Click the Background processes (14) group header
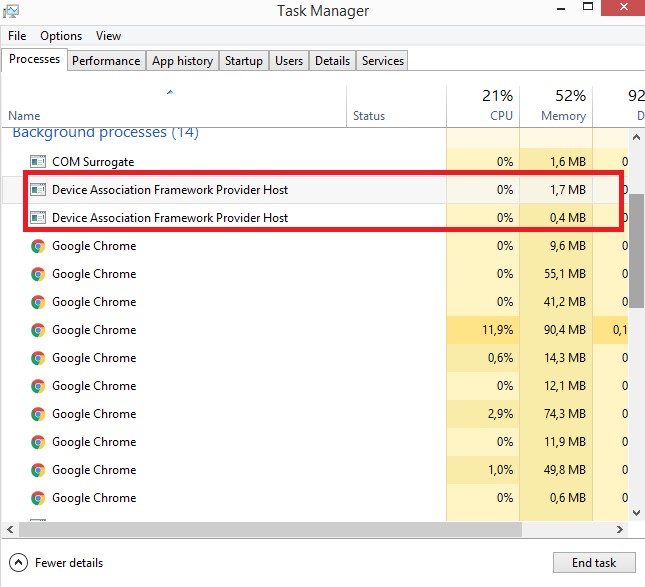 click(105, 132)
